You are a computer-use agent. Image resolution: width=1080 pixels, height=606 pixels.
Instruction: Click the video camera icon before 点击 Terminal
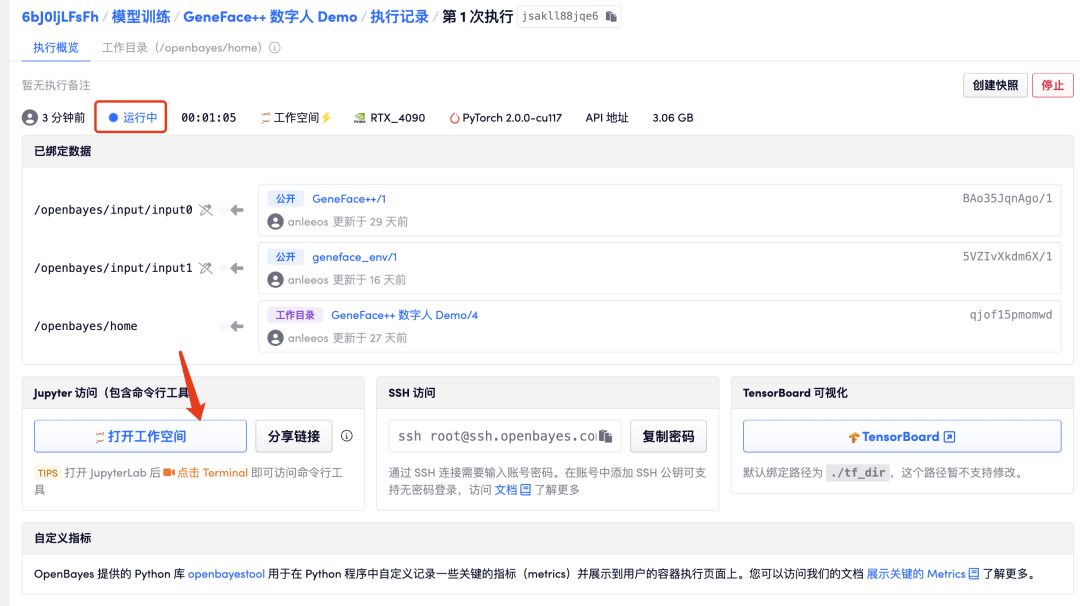coord(169,472)
